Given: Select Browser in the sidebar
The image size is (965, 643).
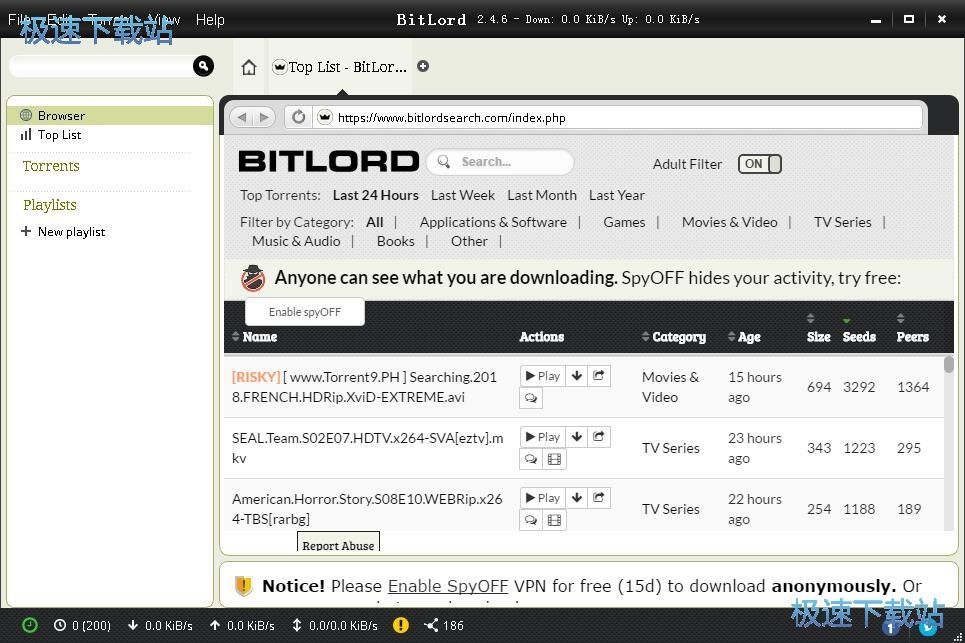Looking at the screenshot, I should pyautogui.click(x=111, y=115).
